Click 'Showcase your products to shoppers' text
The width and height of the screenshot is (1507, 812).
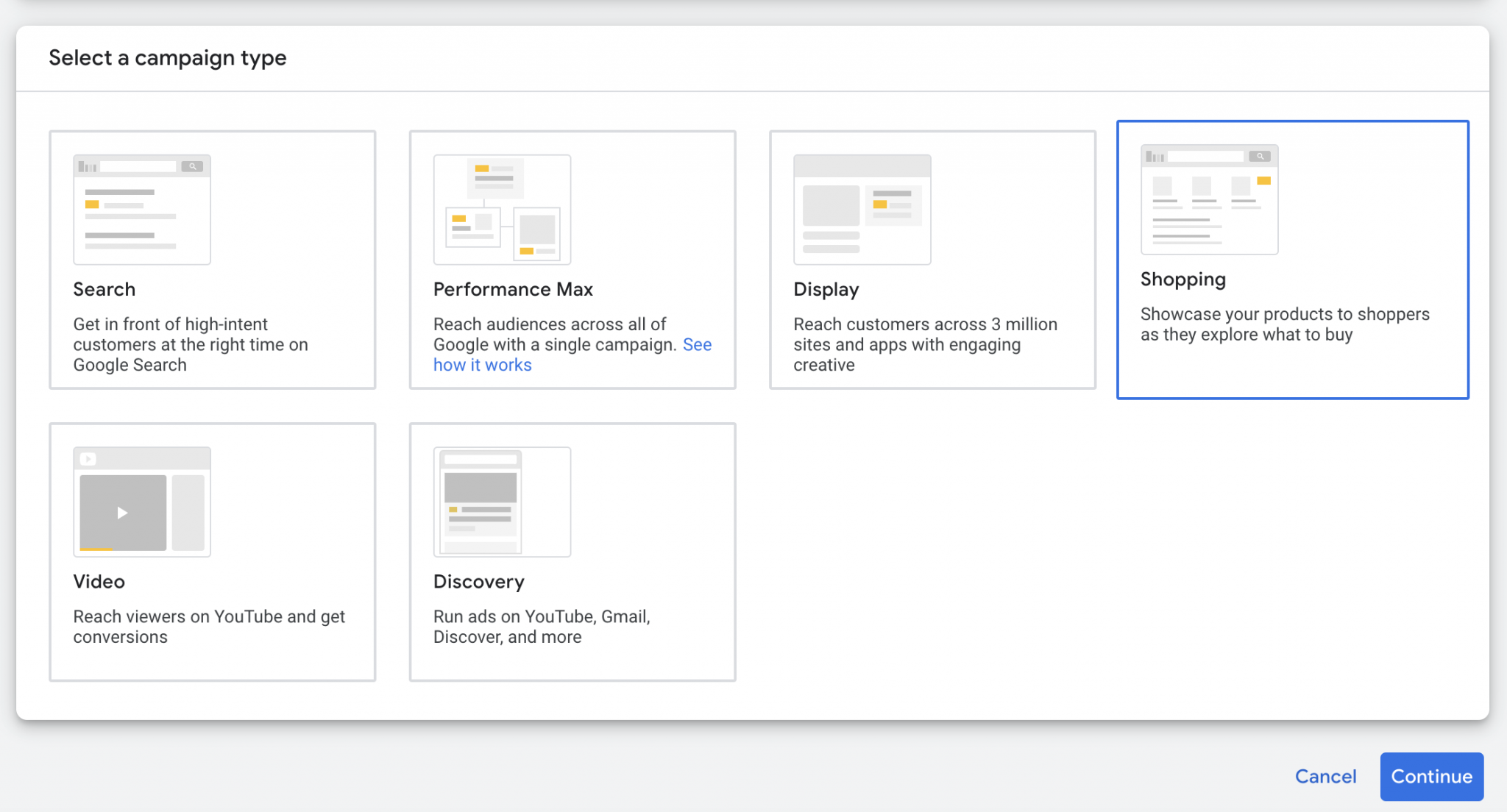[1284, 324]
